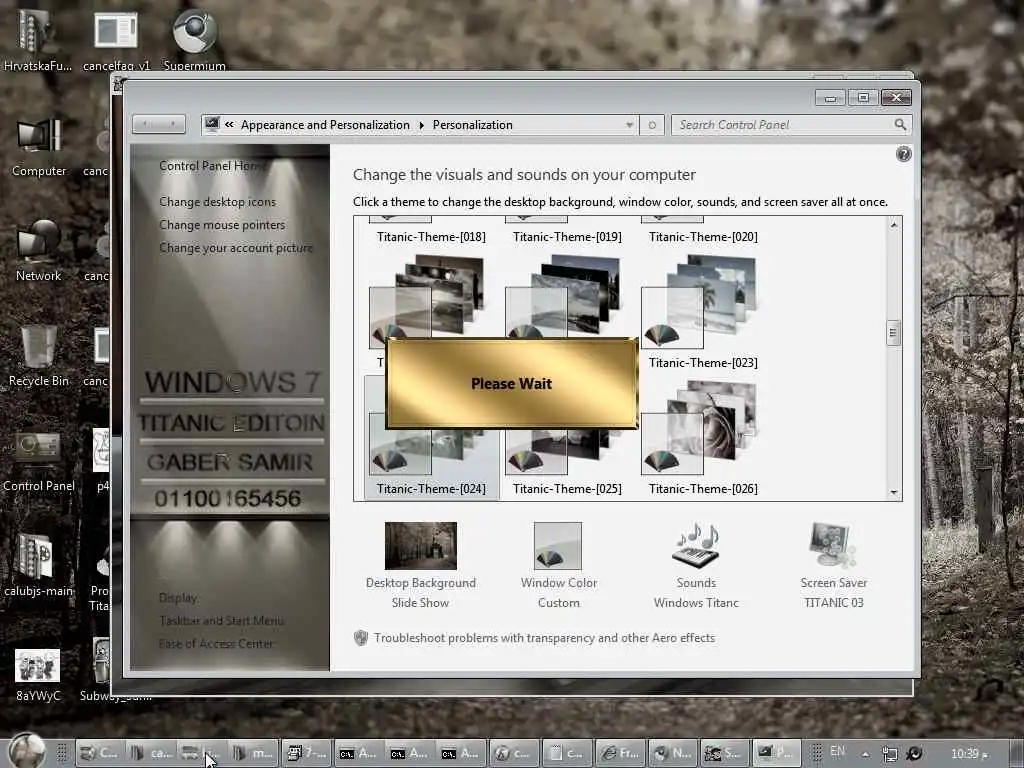Click the Start orb button
1024x768 pixels.
coord(27,751)
